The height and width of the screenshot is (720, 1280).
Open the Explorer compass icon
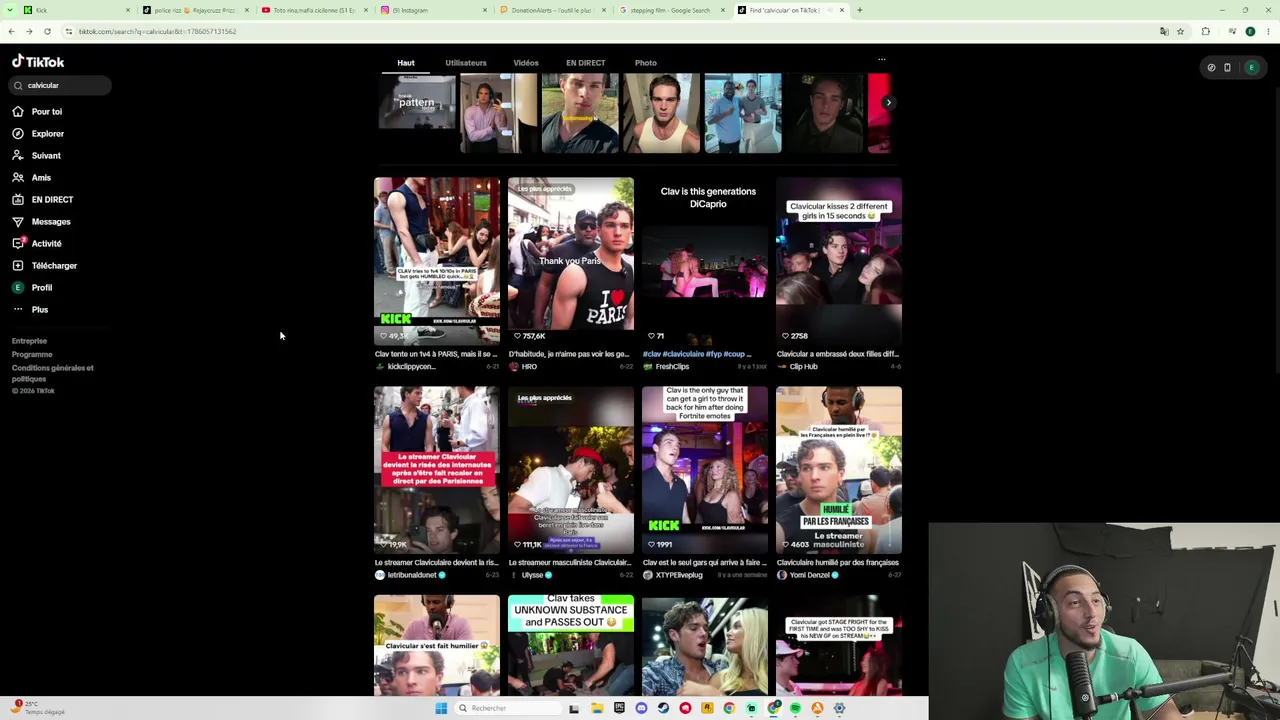pos(18,134)
